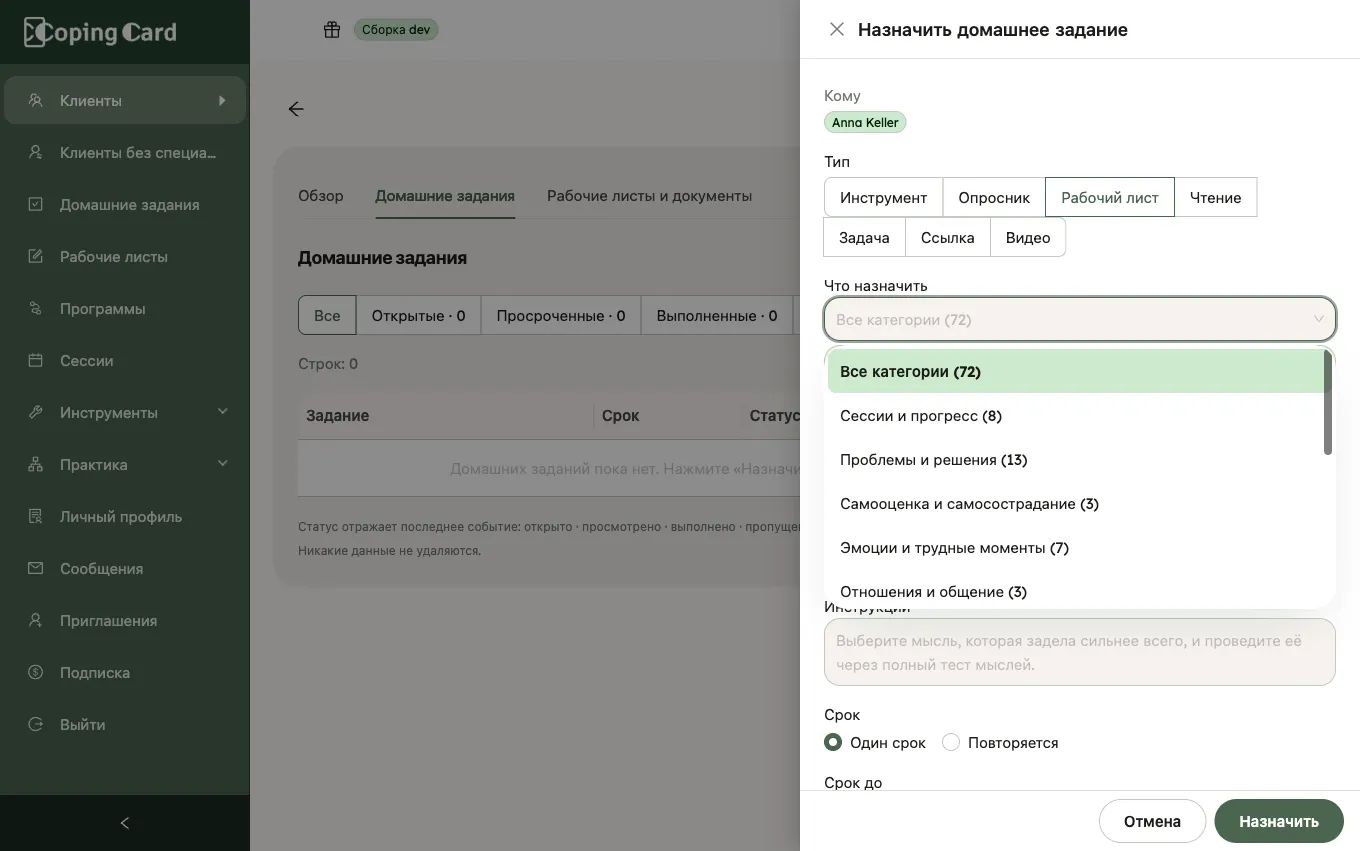Click the Подписка sidebar icon

36,672
